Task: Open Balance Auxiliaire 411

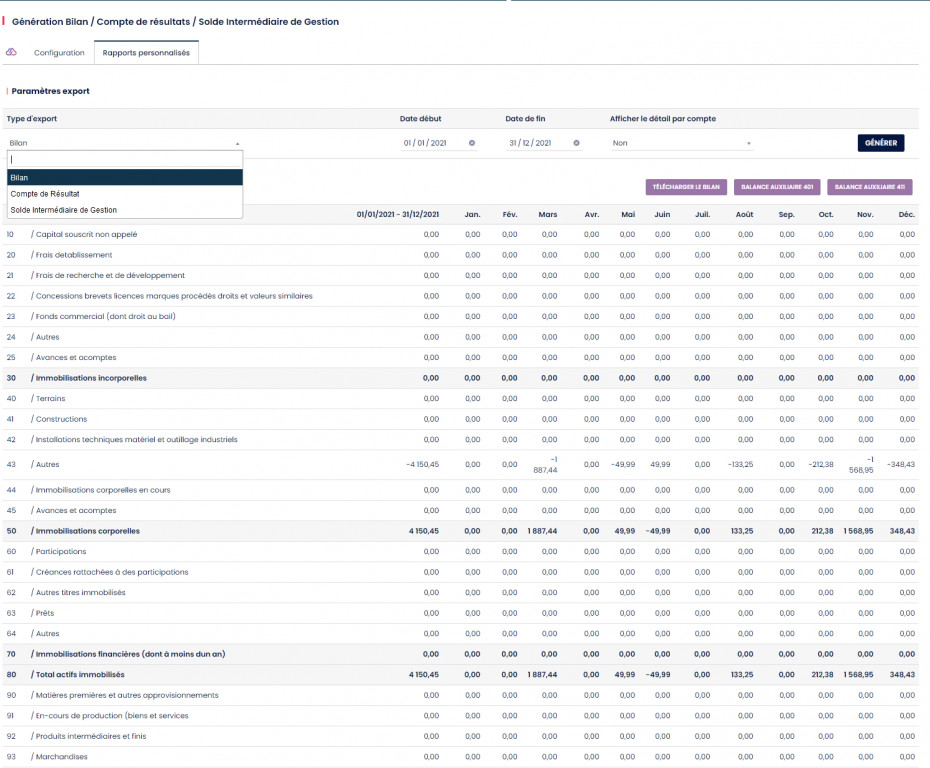Action: point(869,187)
